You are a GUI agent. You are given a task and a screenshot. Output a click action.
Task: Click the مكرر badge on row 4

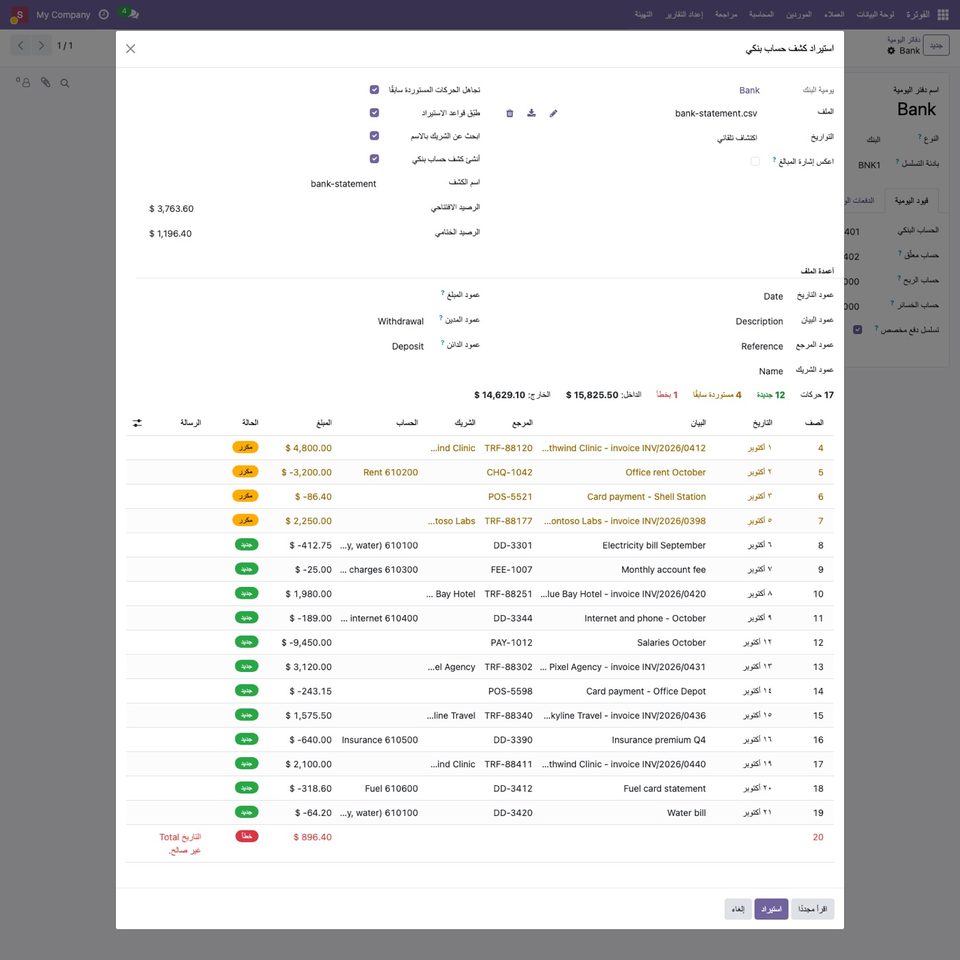[x=246, y=448]
